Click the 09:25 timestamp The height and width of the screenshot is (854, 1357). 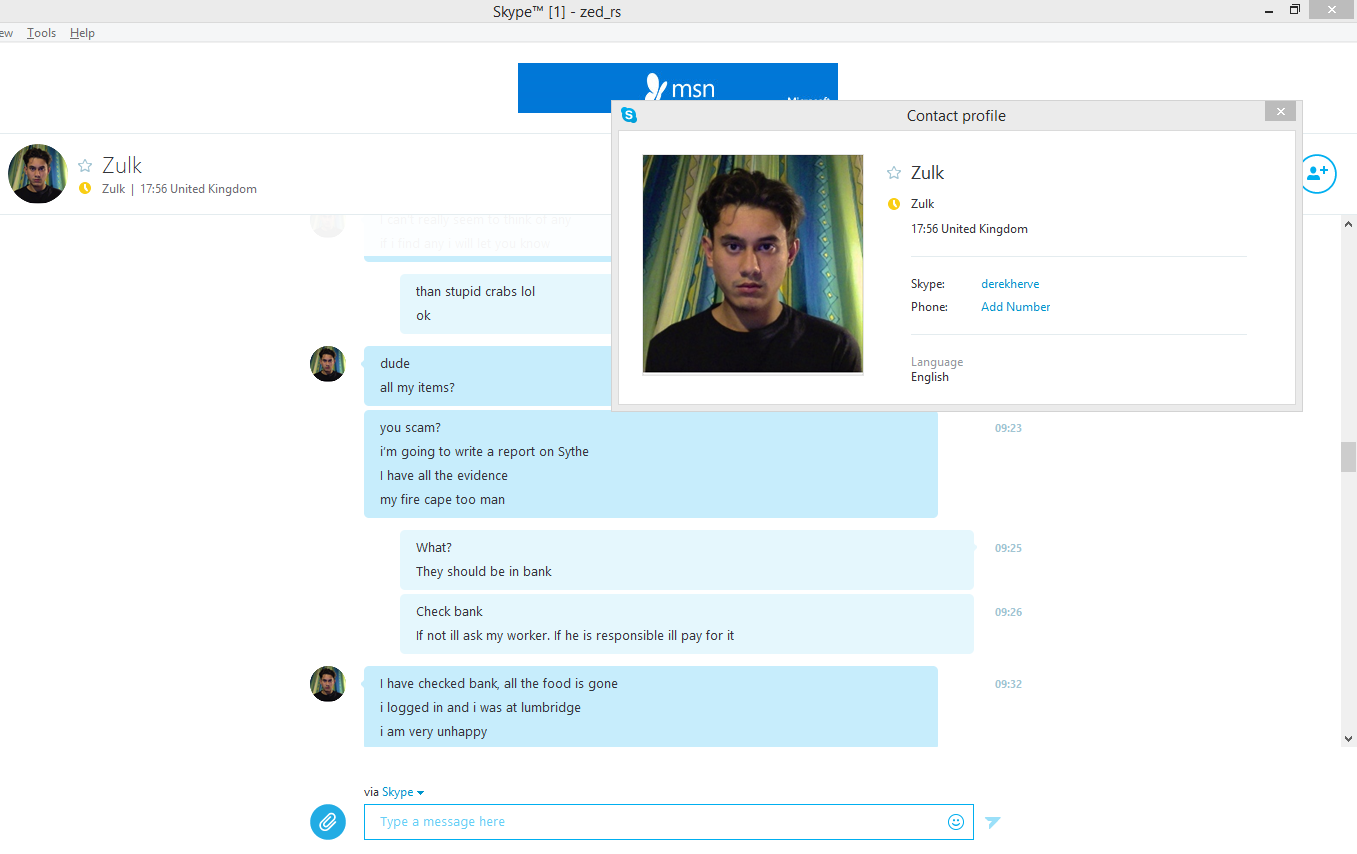(1008, 548)
